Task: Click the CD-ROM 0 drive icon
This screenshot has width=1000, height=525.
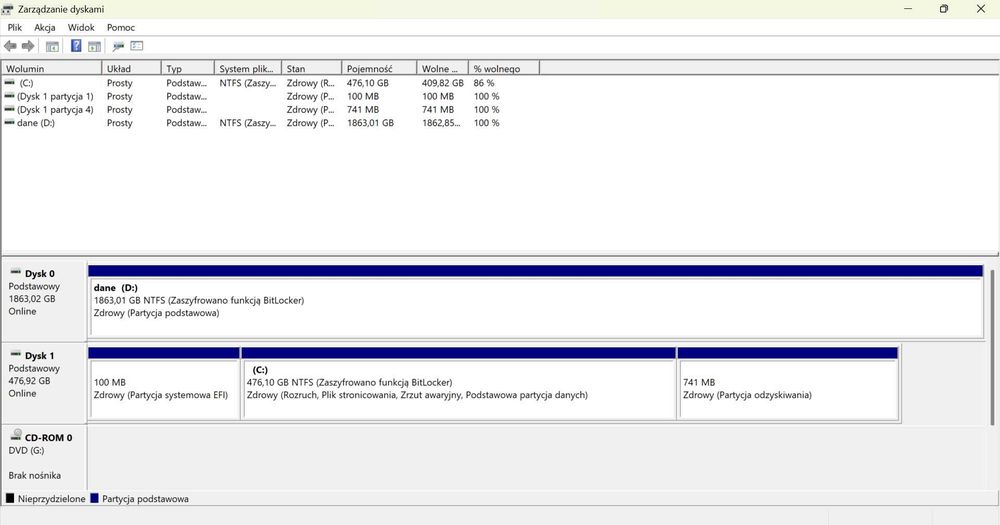Action: coord(16,436)
